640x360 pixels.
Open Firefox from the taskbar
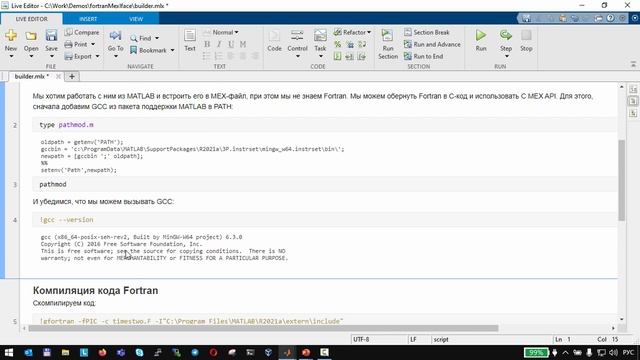[x=102, y=353]
